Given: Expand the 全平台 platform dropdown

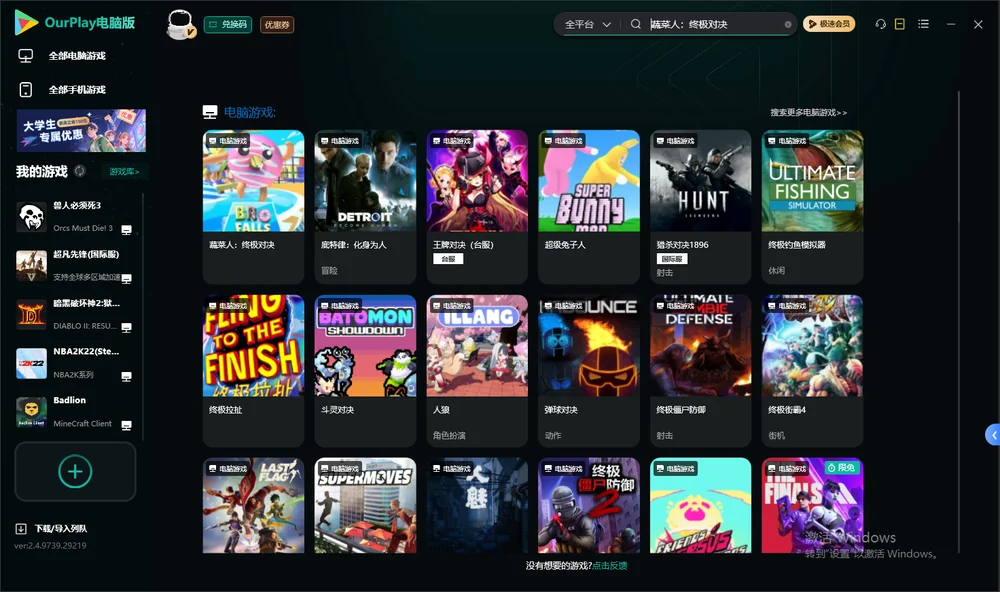Looking at the screenshot, I should point(588,24).
